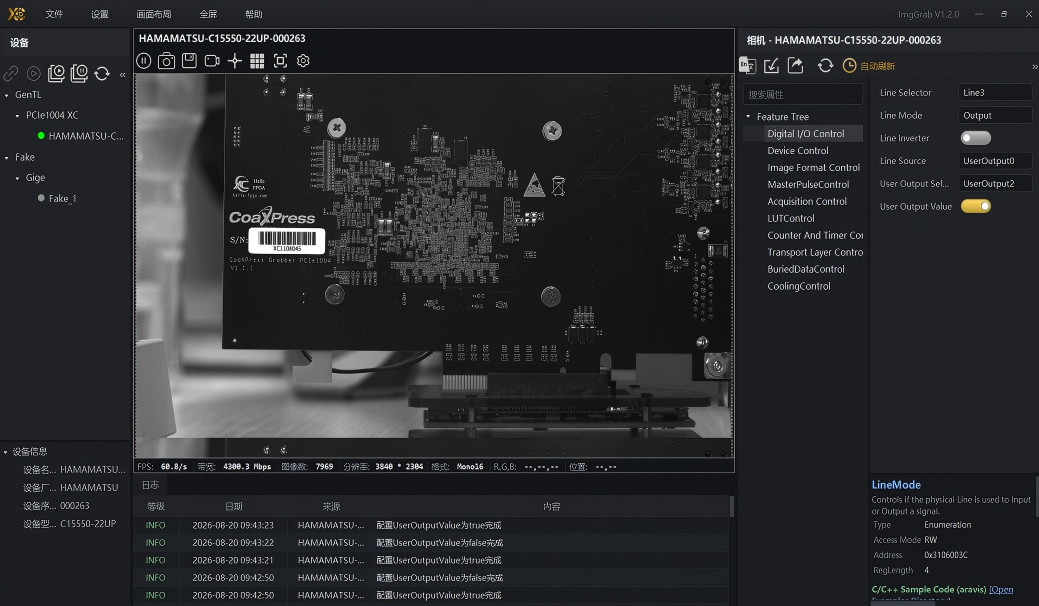Collapse the device sidebar with double chevron
Viewport: 1039px width, 606px height.
[x=123, y=75]
